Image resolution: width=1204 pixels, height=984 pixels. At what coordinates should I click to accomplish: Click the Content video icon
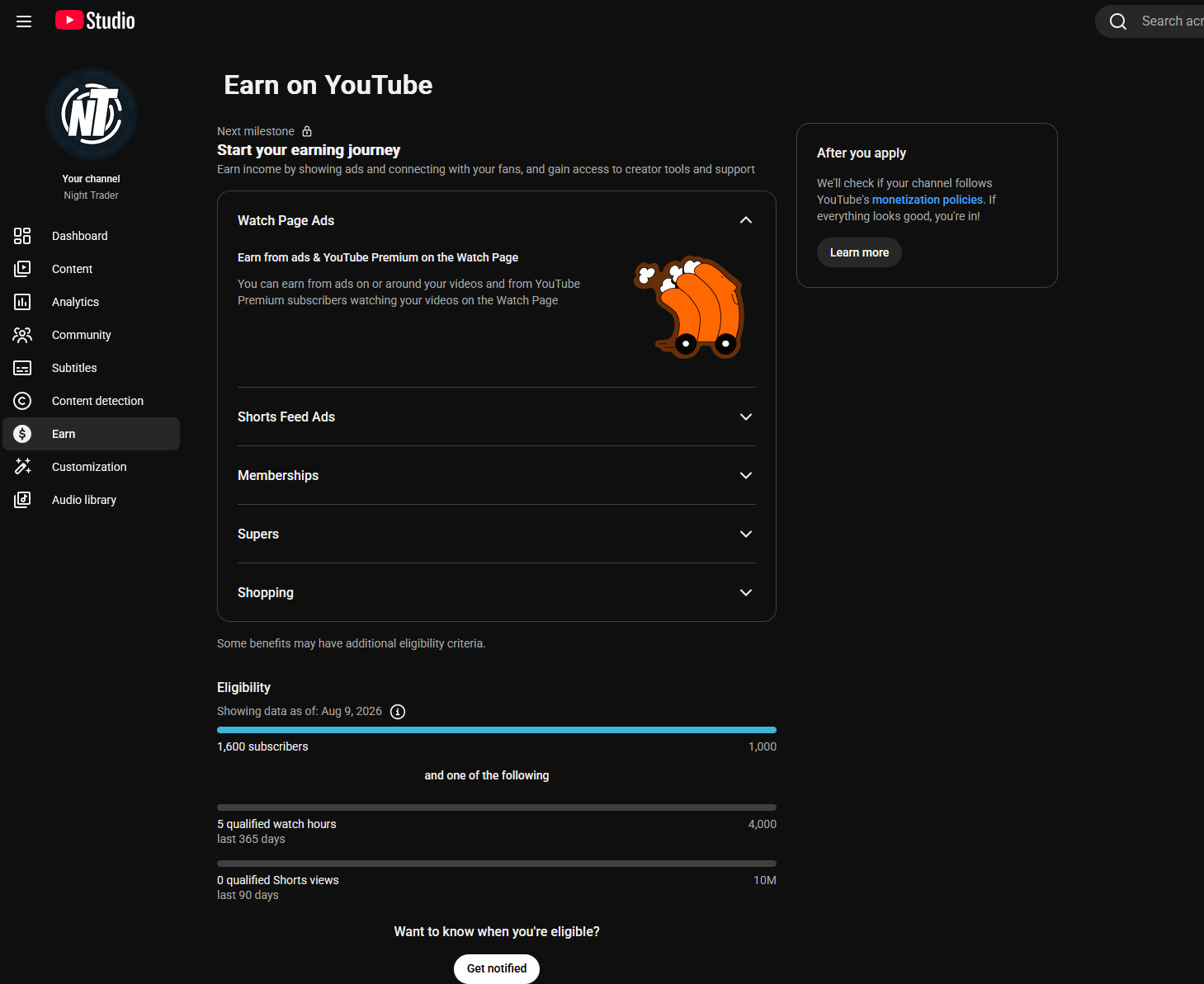click(22, 269)
